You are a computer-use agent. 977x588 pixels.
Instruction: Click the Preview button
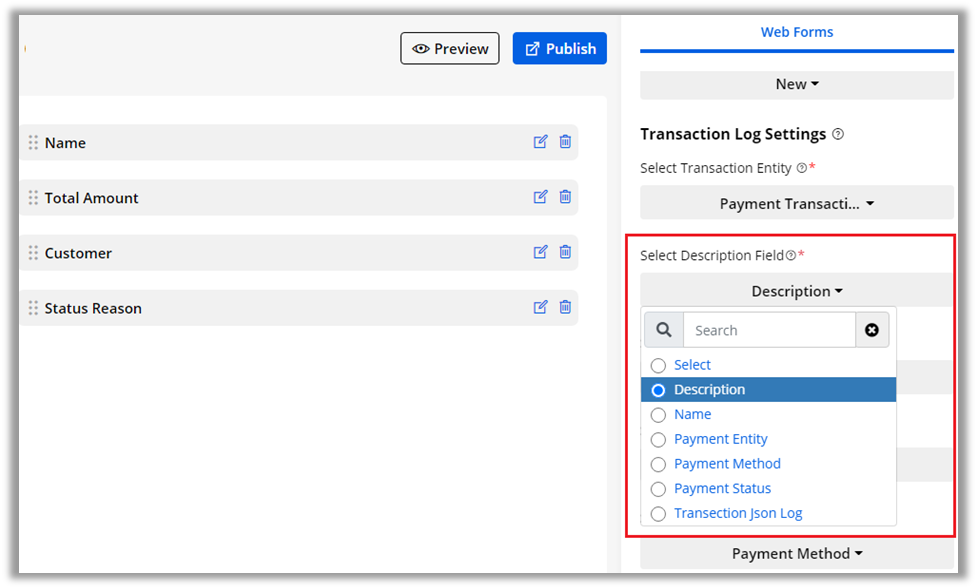pyautogui.click(x=450, y=48)
